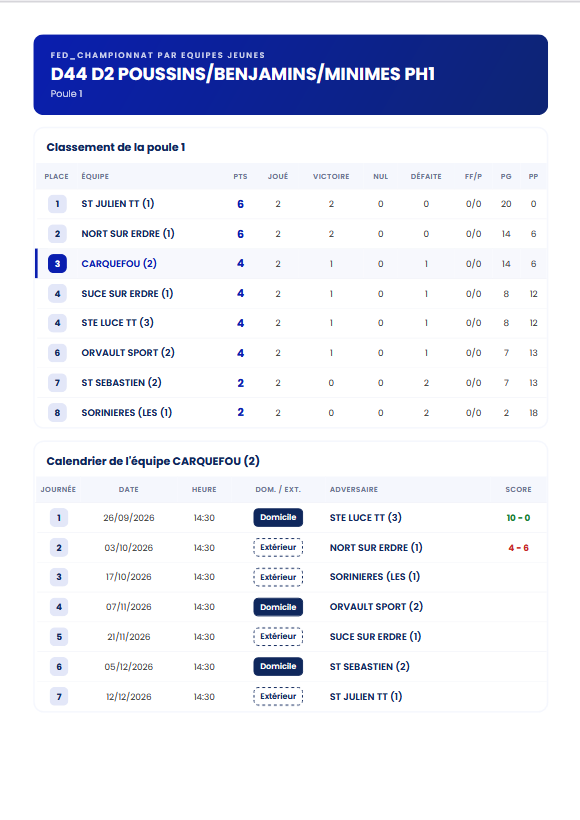Click journée badge 4 in calendar
This screenshot has width=580, height=820.
pos(59,607)
